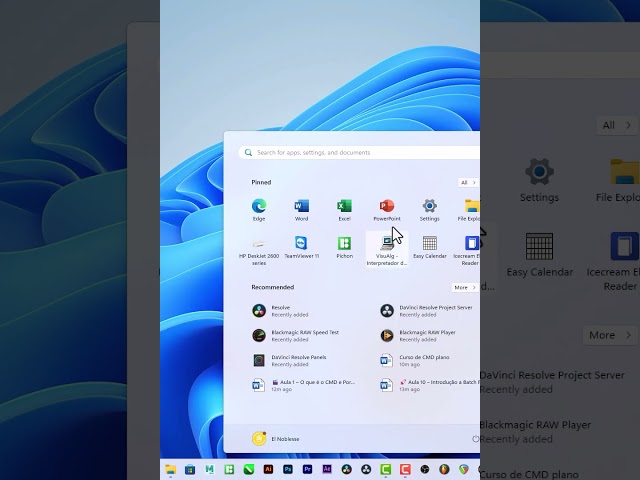This screenshot has width=640, height=480.
Task: Launch Photoshop from the taskbar
Action: pos(288,469)
